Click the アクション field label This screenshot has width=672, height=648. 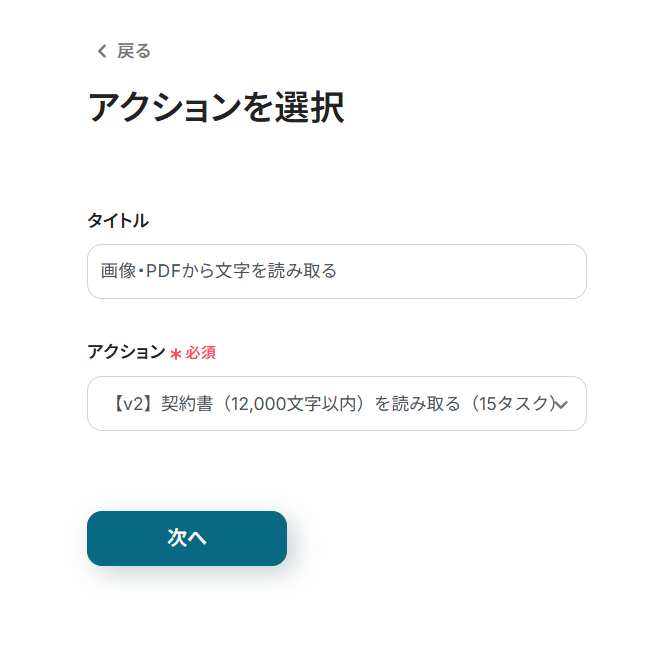point(126,352)
